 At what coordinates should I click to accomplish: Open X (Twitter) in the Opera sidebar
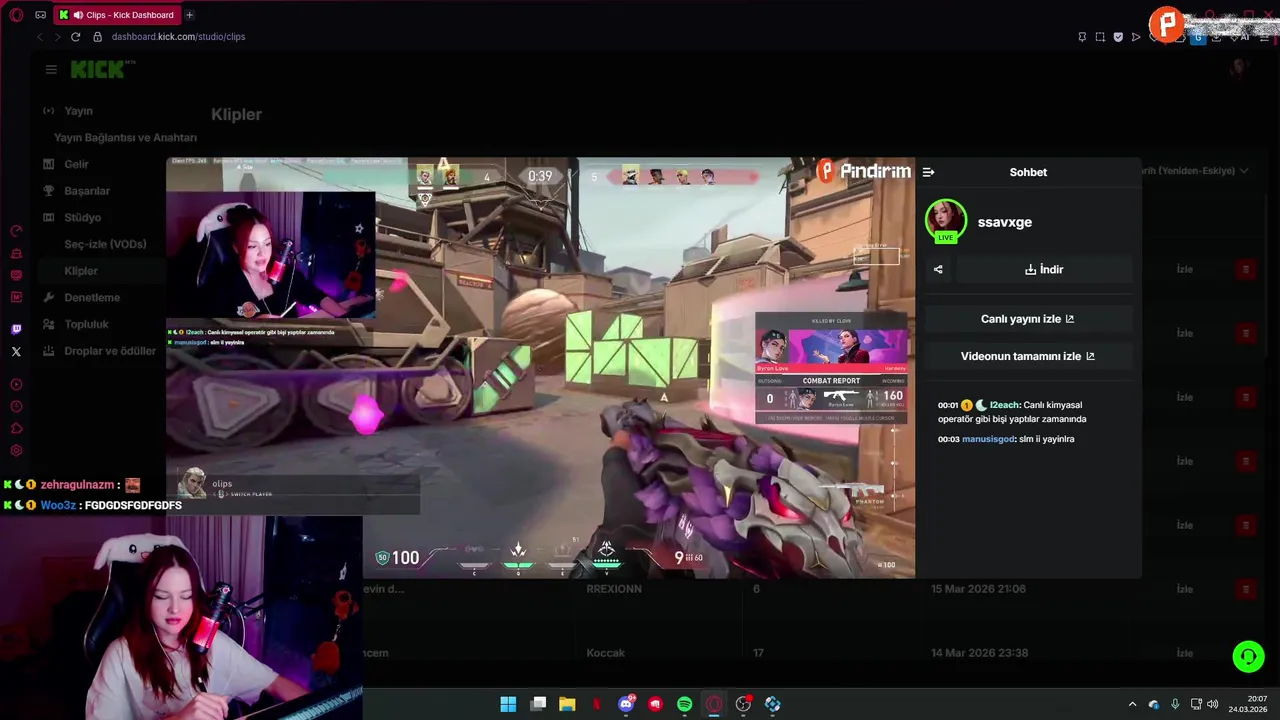[16, 352]
